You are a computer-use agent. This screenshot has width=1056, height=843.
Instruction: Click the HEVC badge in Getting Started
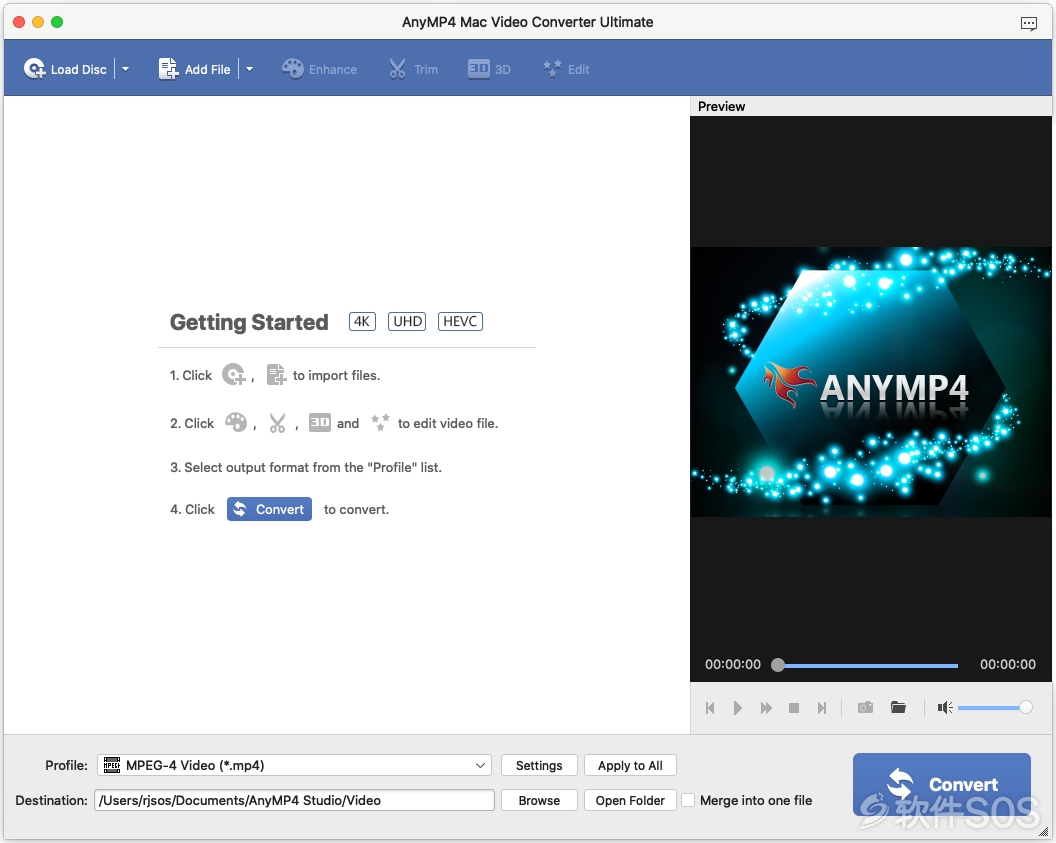pyautogui.click(x=460, y=321)
